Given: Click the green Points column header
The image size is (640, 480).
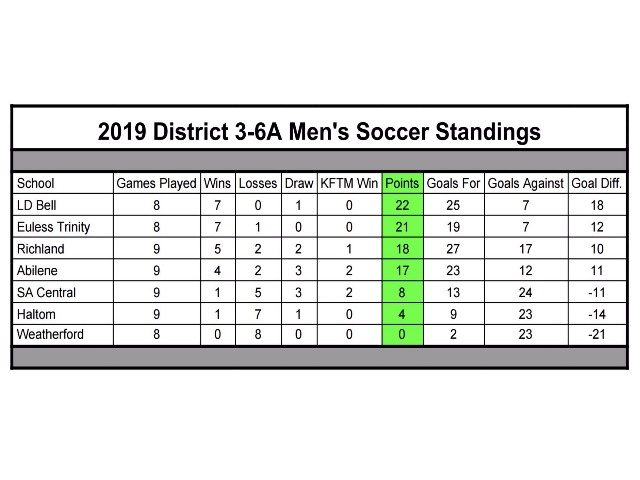Looking at the screenshot, I should pyautogui.click(x=402, y=183).
